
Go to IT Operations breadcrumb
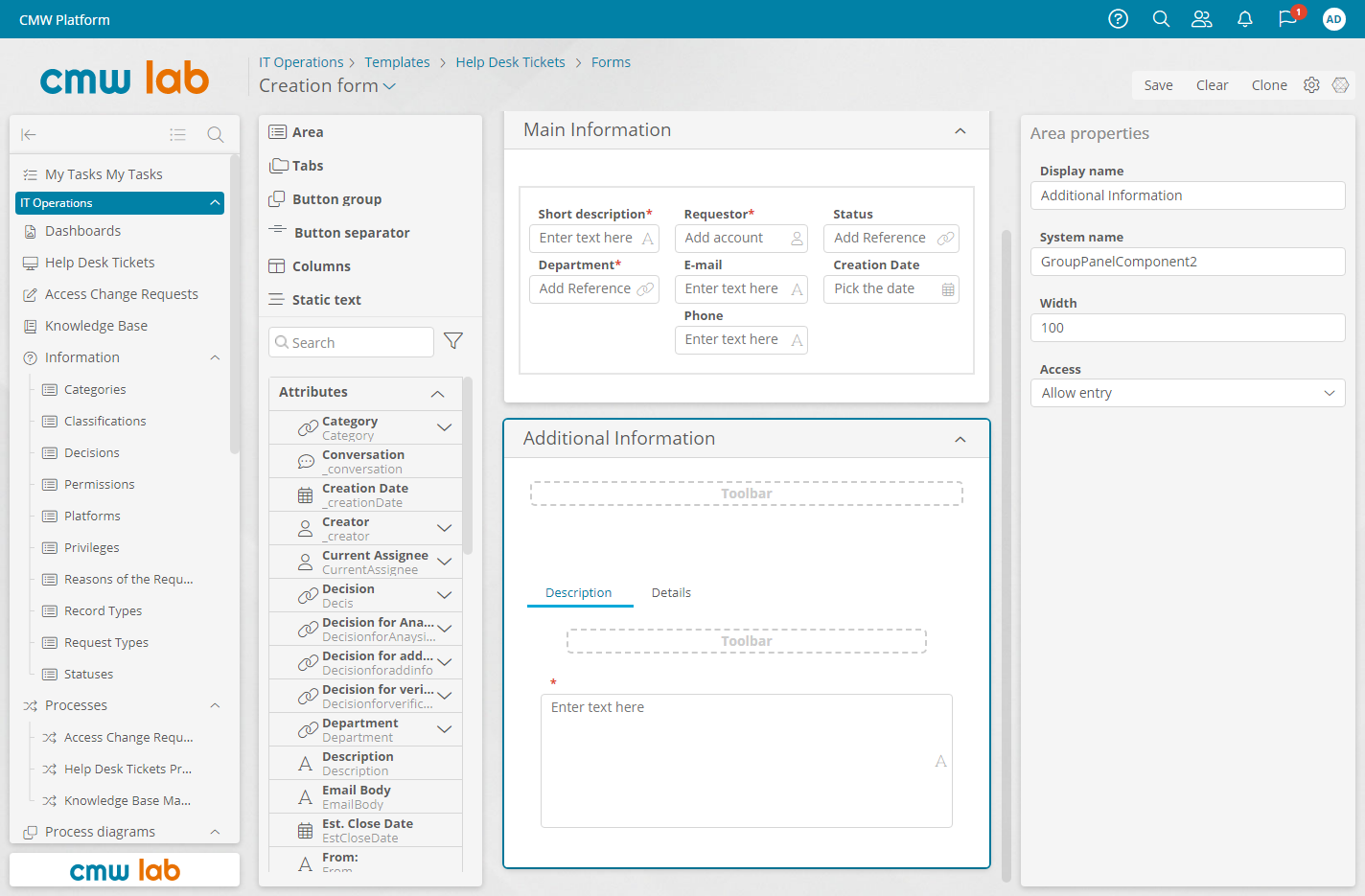pos(301,62)
